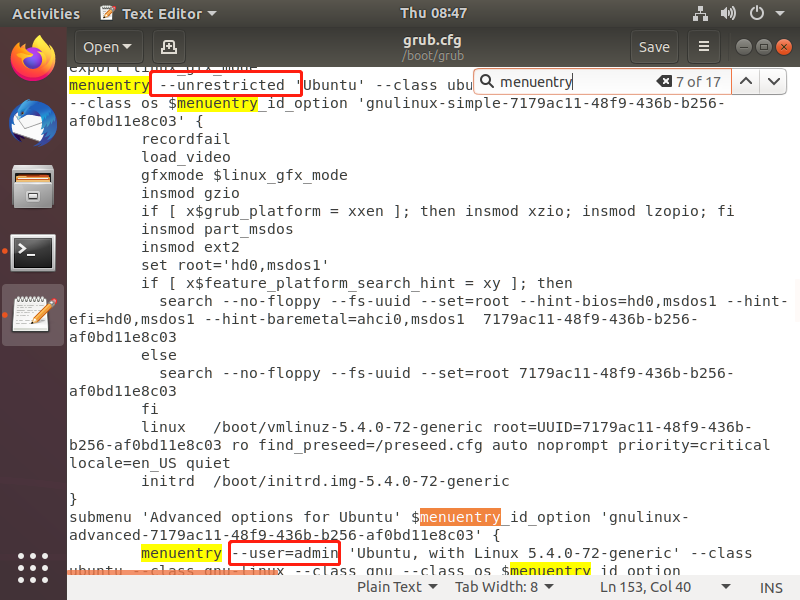Image resolution: width=800 pixels, height=600 pixels.
Task: Click the insmod gzio line
Action: coord(190,193)
